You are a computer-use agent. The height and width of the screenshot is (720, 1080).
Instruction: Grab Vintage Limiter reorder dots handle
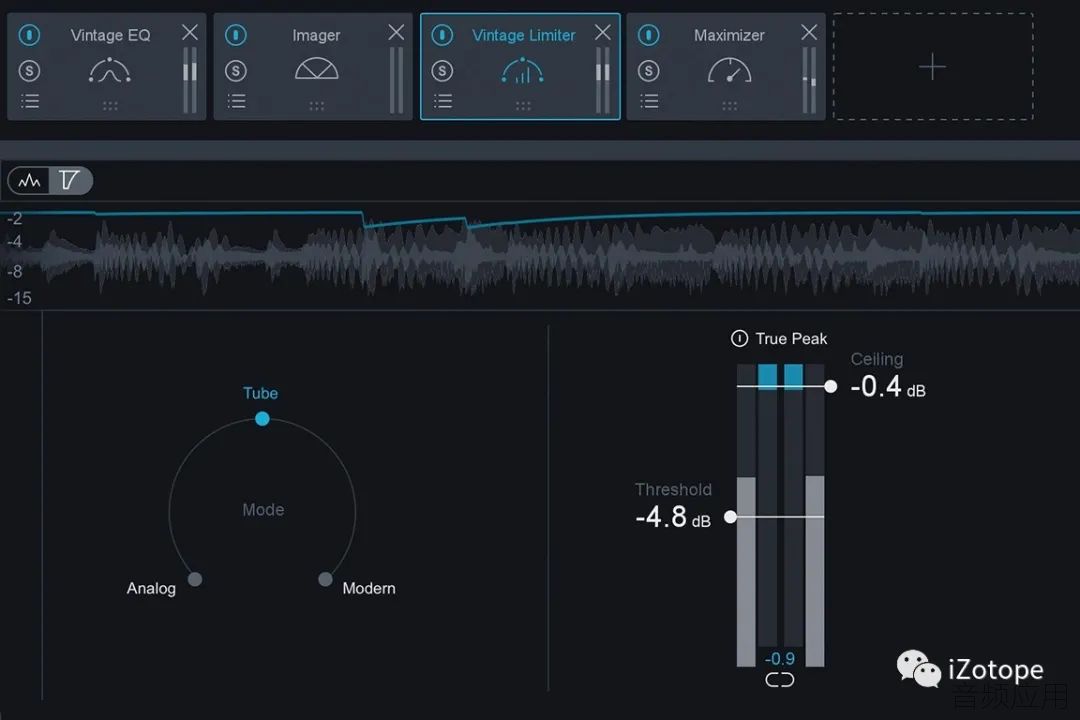coord(523,105)
